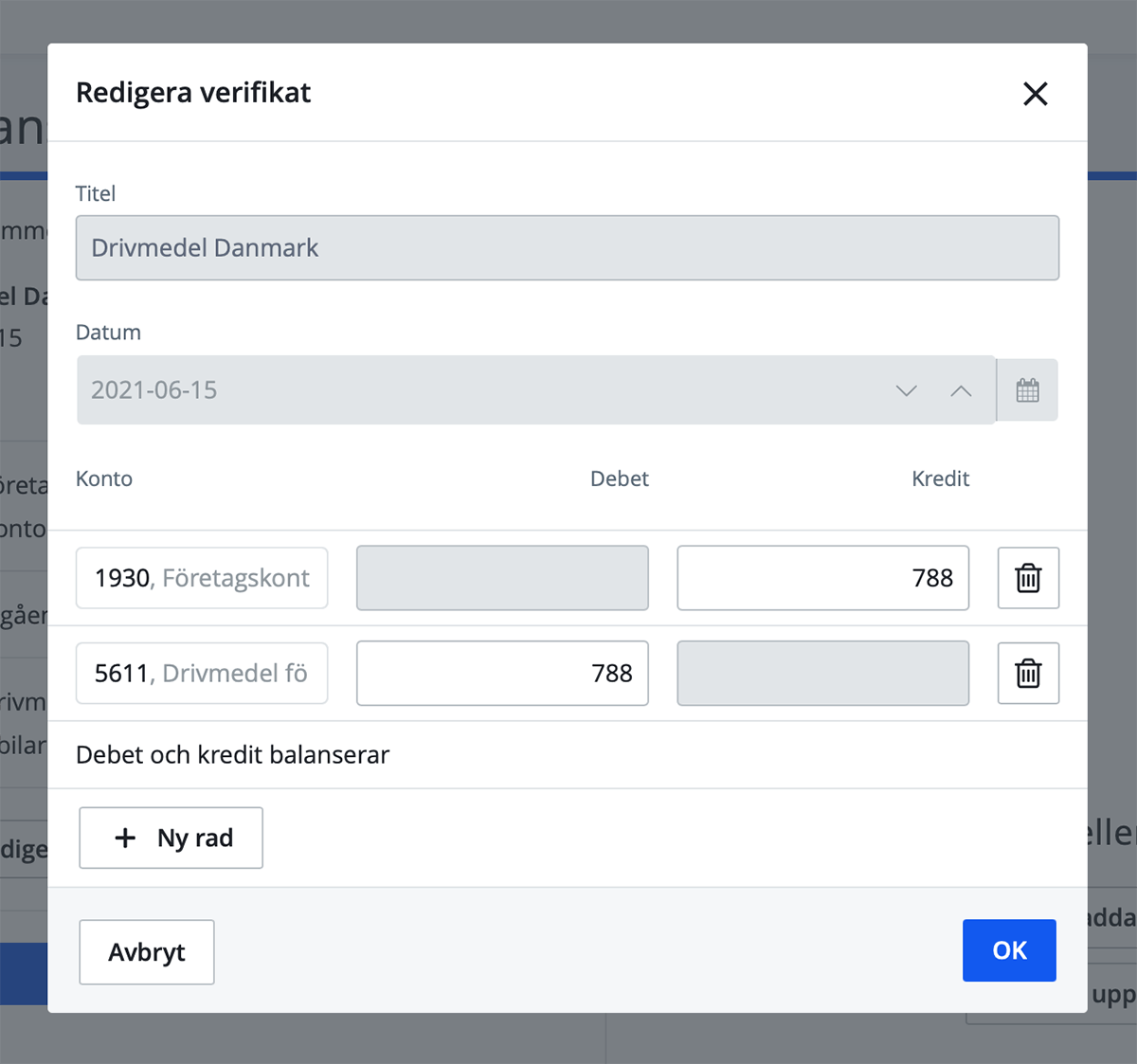Viewport: 1137px width, 1064px height.
Task: Click the empty Debet field for account 1930
Action: tap(502, 578)
